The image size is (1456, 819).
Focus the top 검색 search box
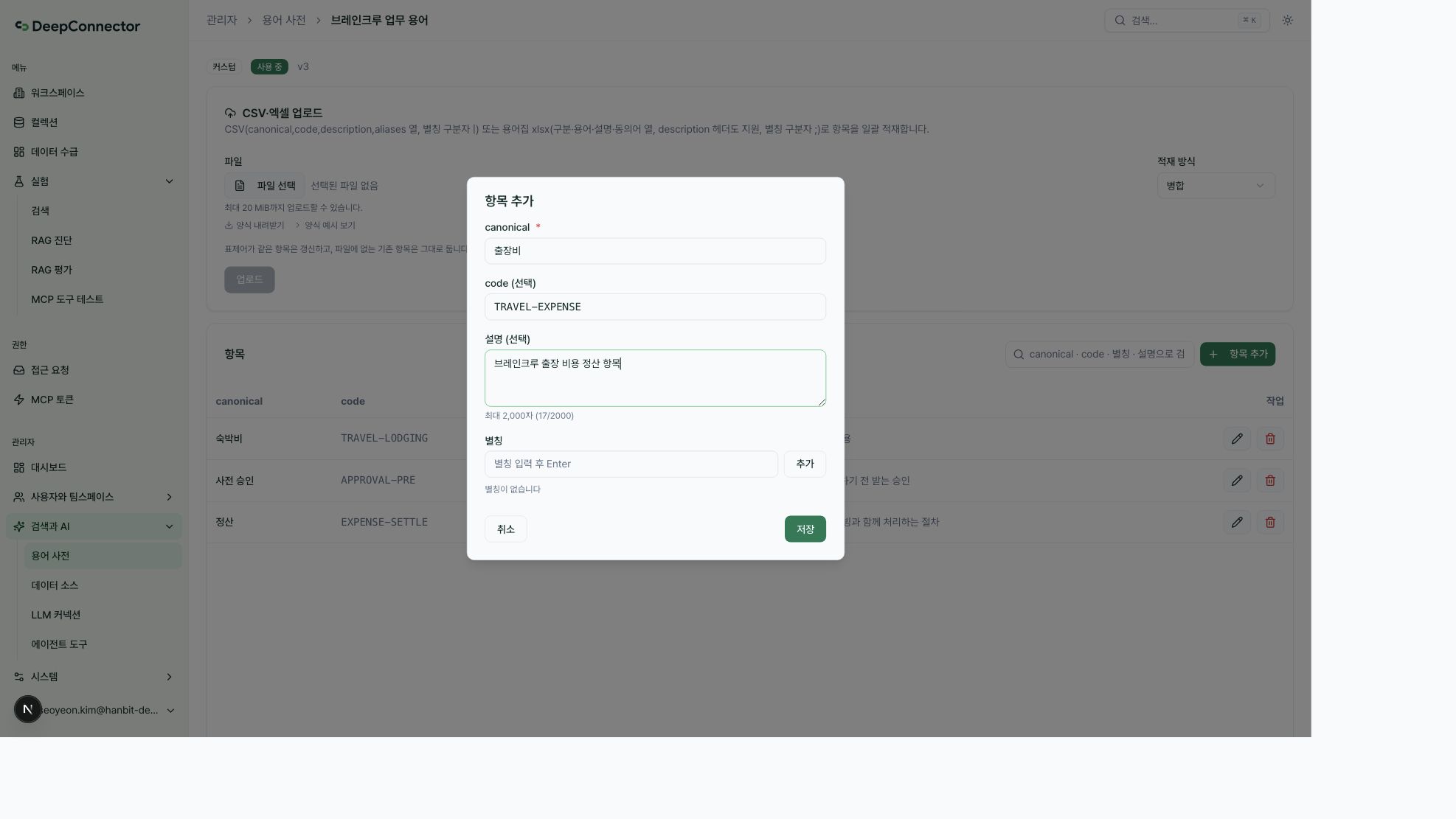tap(1187, 21)
